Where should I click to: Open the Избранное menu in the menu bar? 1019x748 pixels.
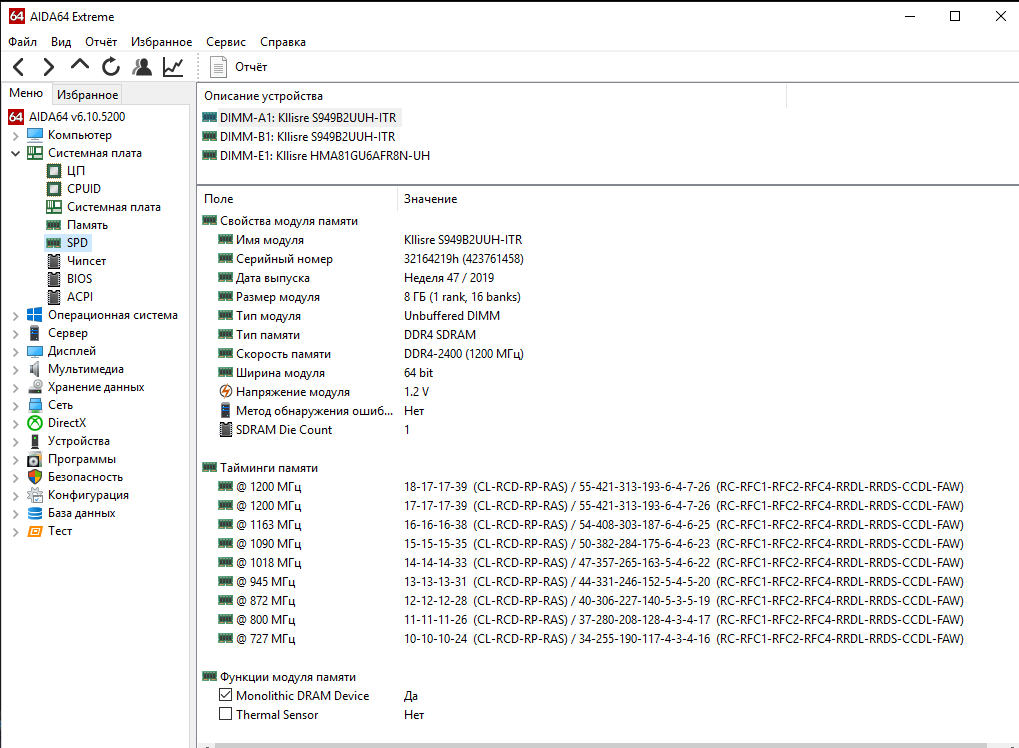click(x=161, y=42)
